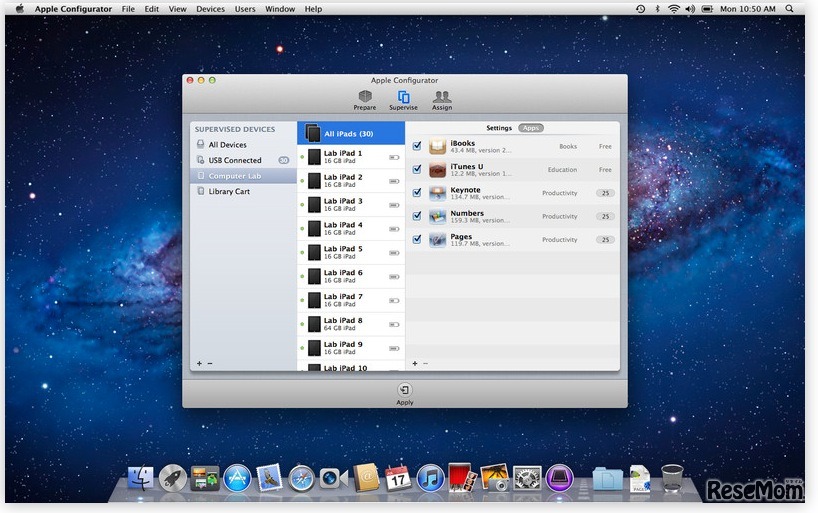818x513 pixels.
Task: Select Lab iPad 2 in list
Action: (351, 181)
